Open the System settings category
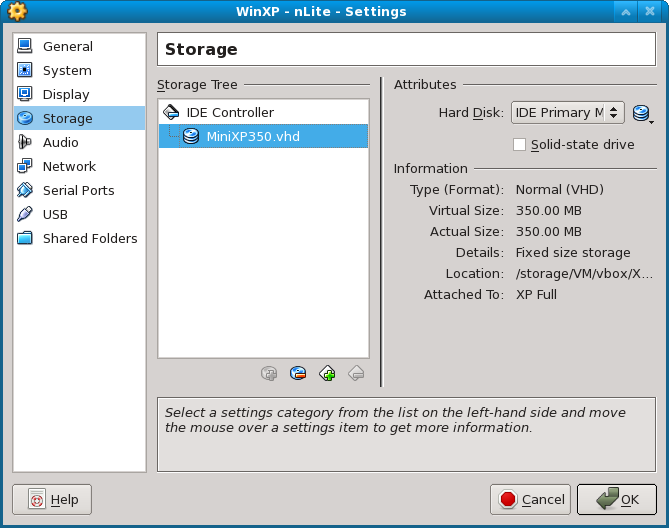669x528 pixels. point(79,70)
